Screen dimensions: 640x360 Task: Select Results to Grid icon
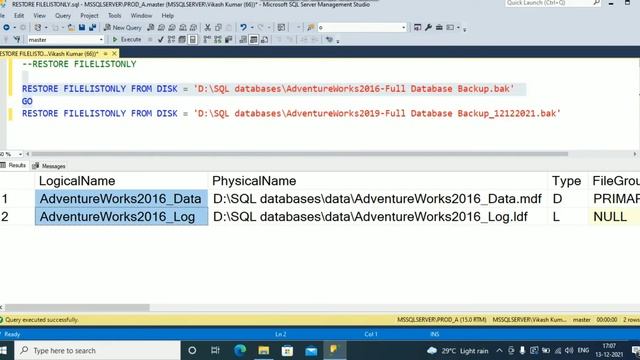(253, 40)
